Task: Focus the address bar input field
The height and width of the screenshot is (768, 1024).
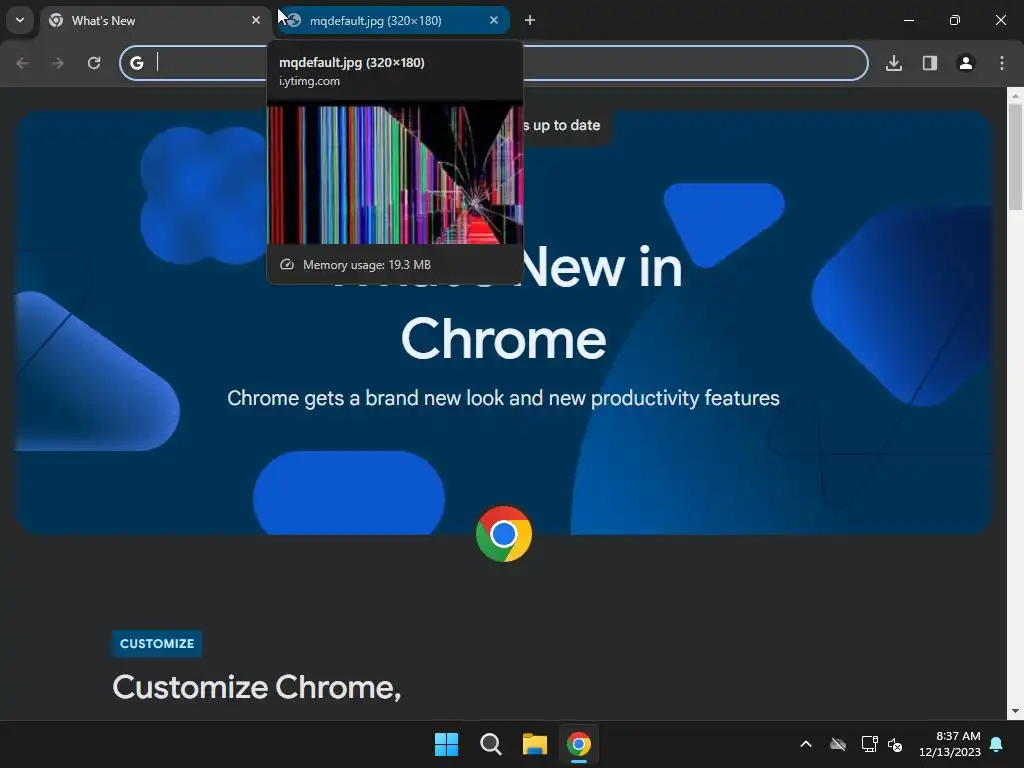Action: click(494, 63)
